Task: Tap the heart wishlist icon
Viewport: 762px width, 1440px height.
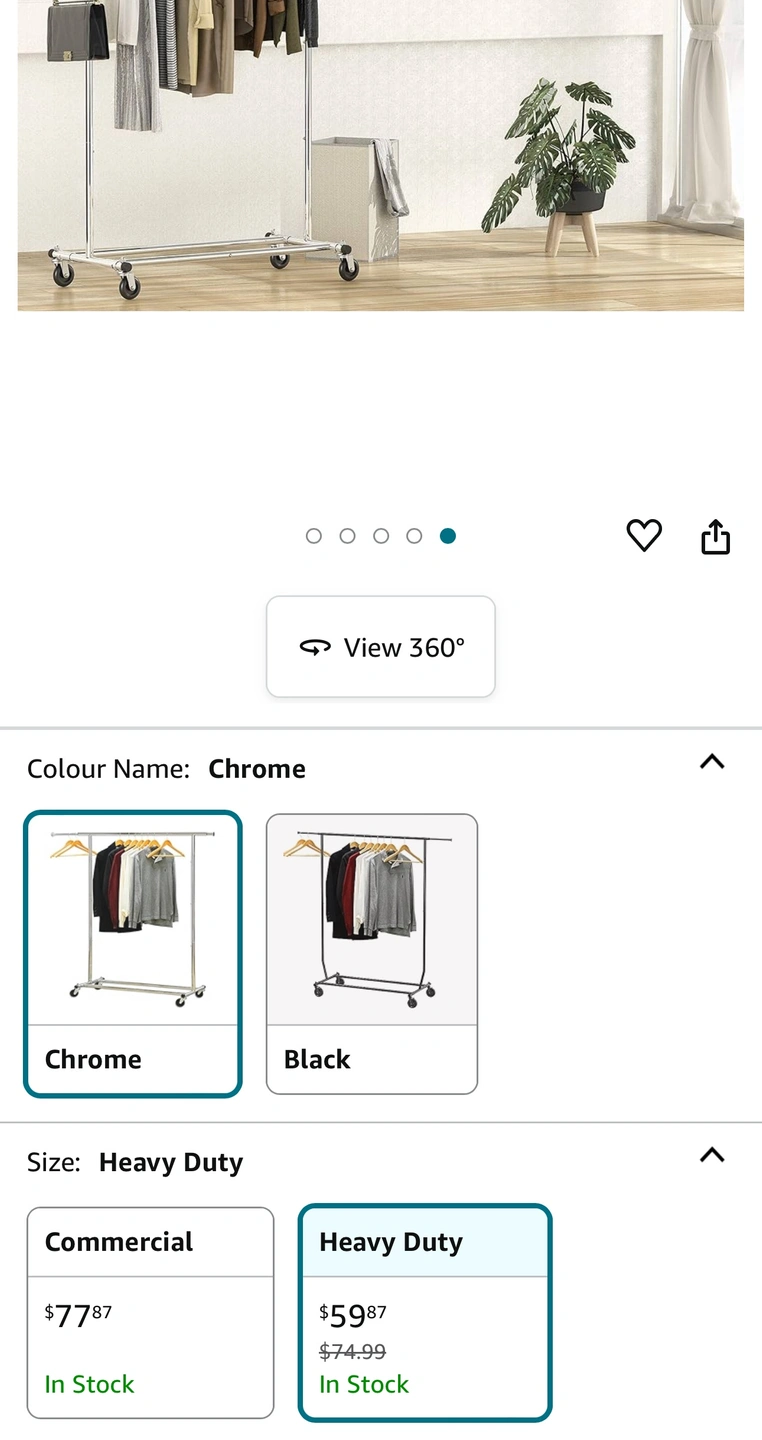Action: click(644, 536)
